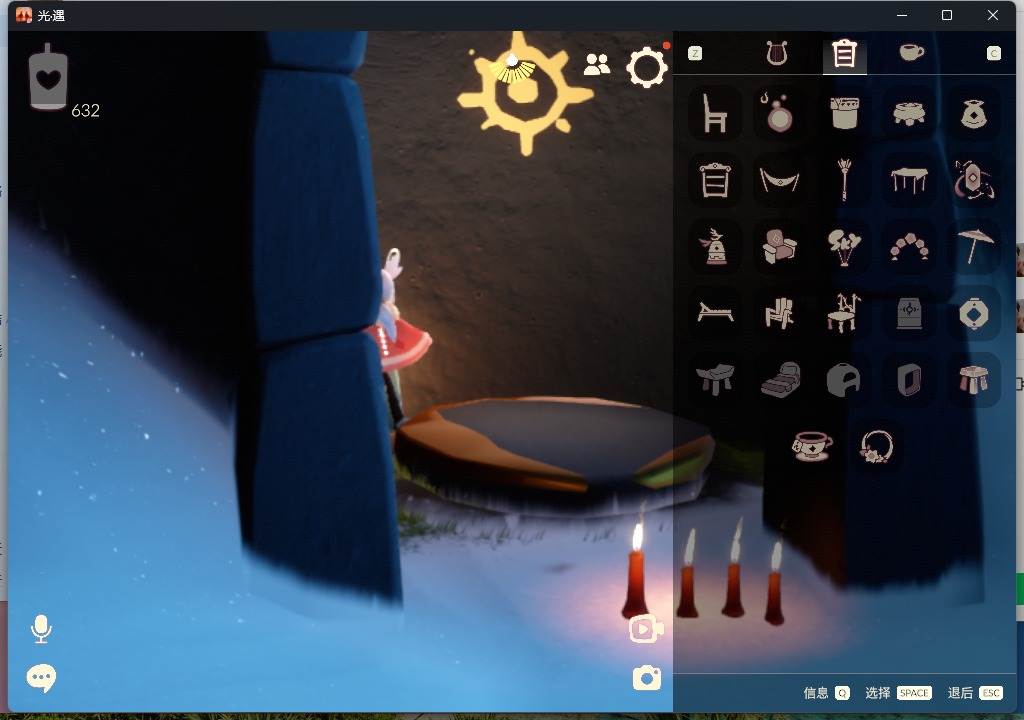
Task: Choose the cushioned armchair prop
Action: click(x=778, y=246)
